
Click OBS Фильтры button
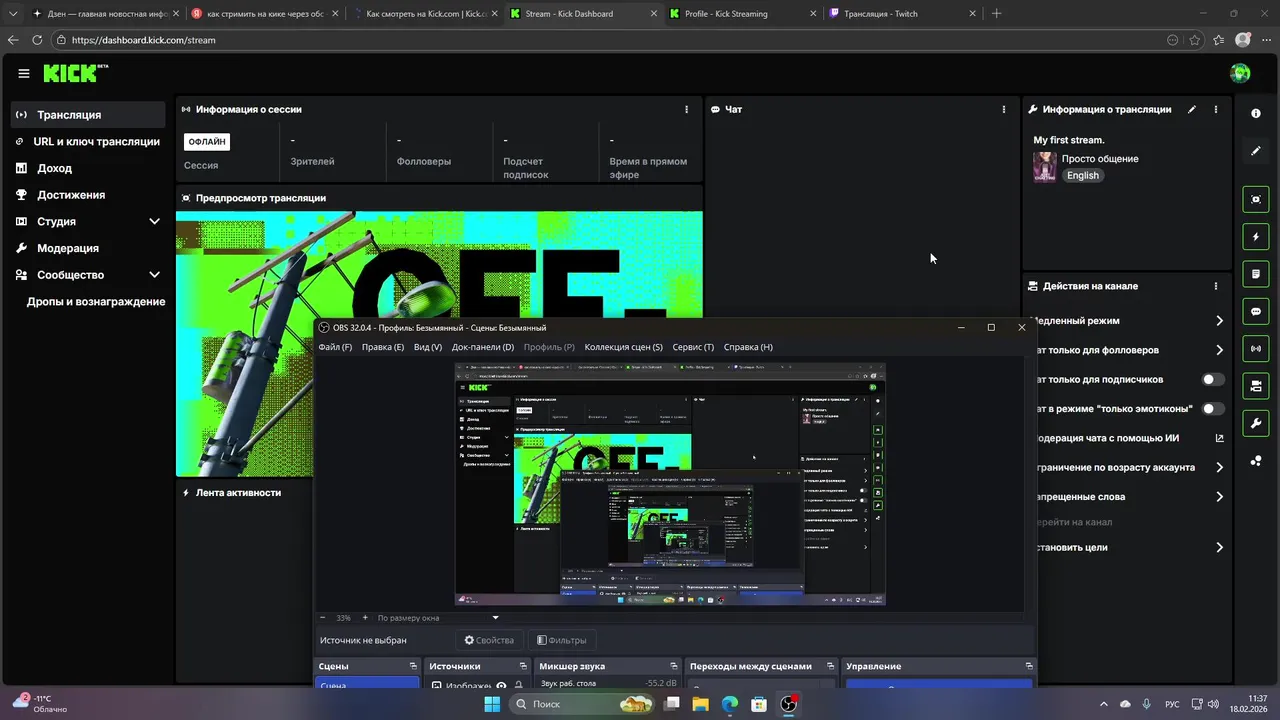pyautogui.click(x=562, y=640)
